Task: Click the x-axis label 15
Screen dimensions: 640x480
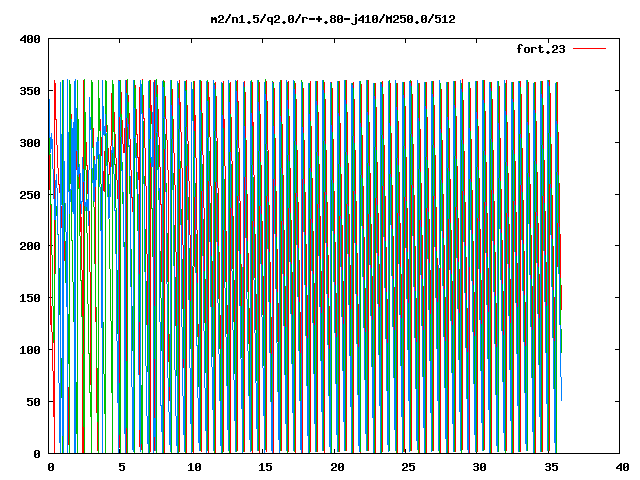Action: (x=265, y=467)
